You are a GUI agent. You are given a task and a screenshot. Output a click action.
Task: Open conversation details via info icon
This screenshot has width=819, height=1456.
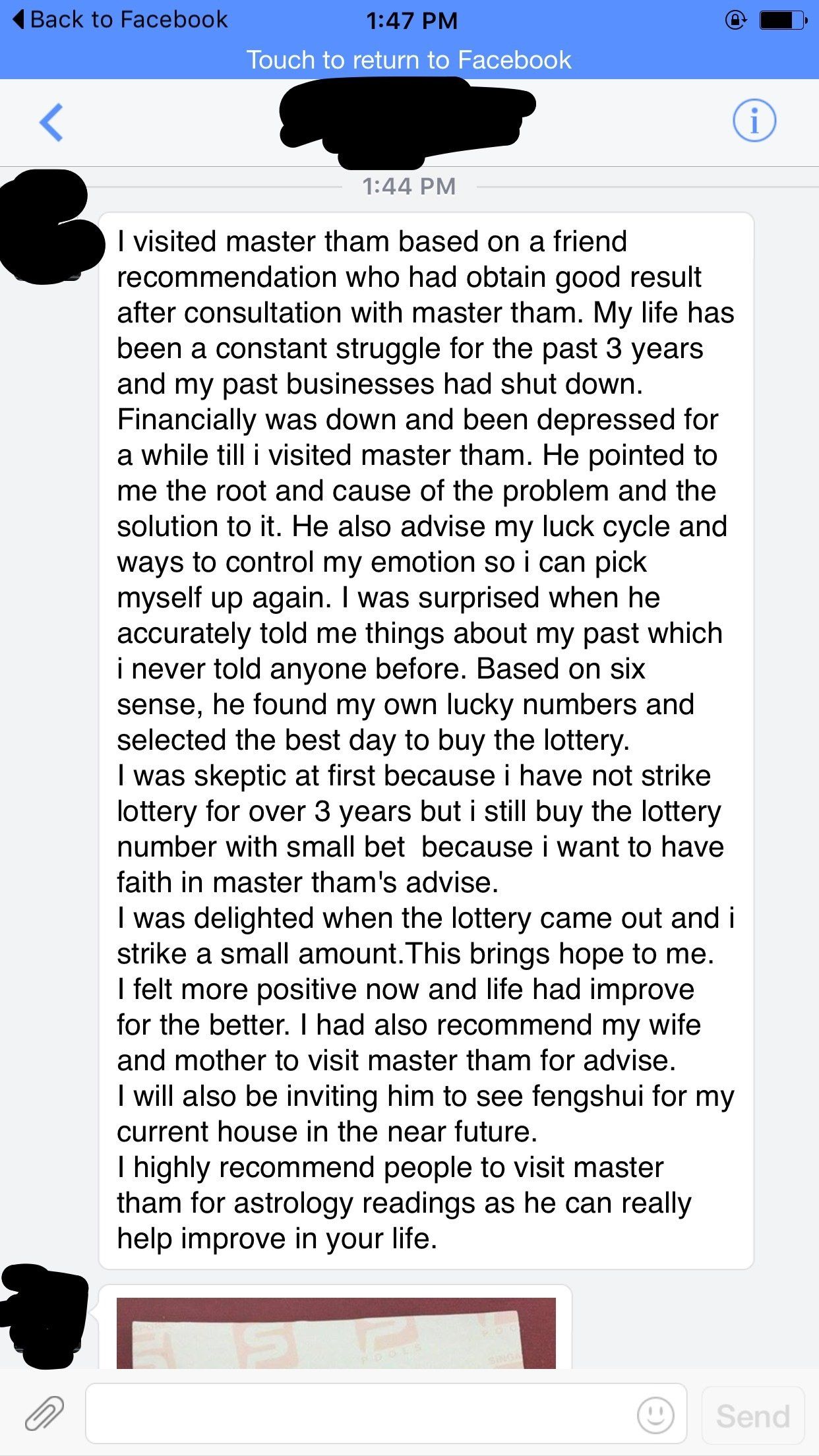click(754, 121)
